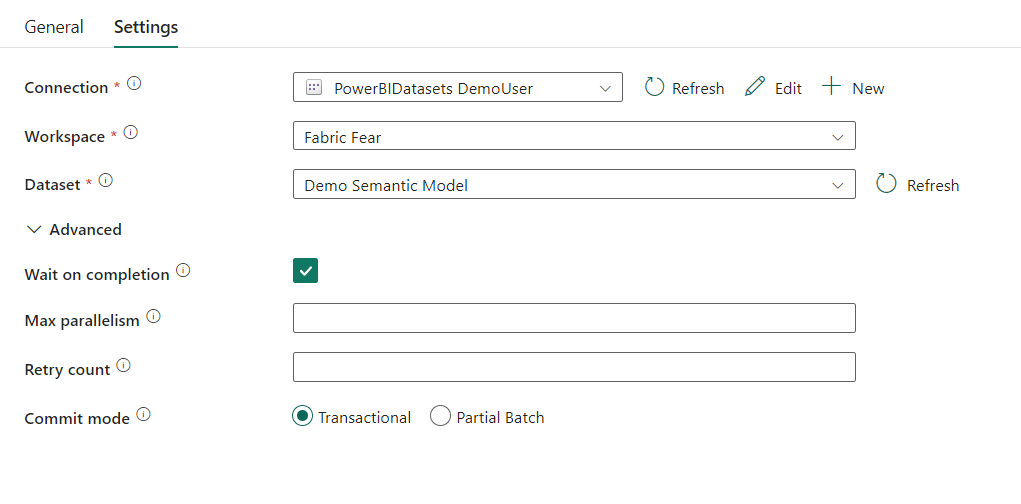This screenshot has height=504, width=1021.
Task: Click the pencil Edit connection icon
Action: (x=756, y=87)
